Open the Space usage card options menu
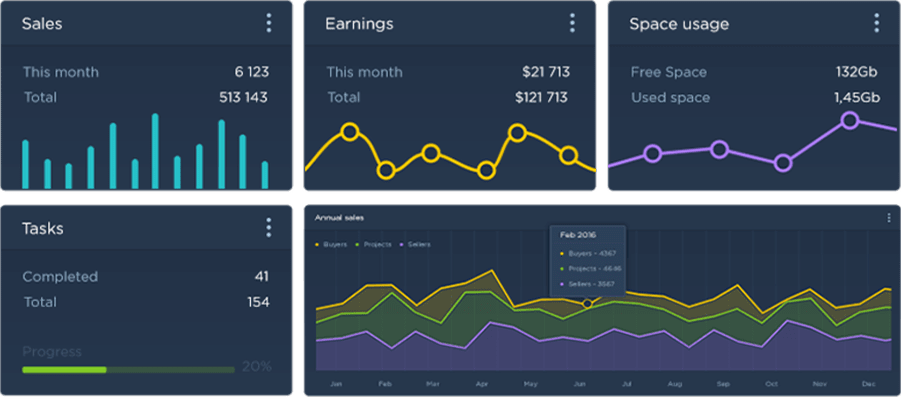The image size is (901, 399). pos(876,23)
